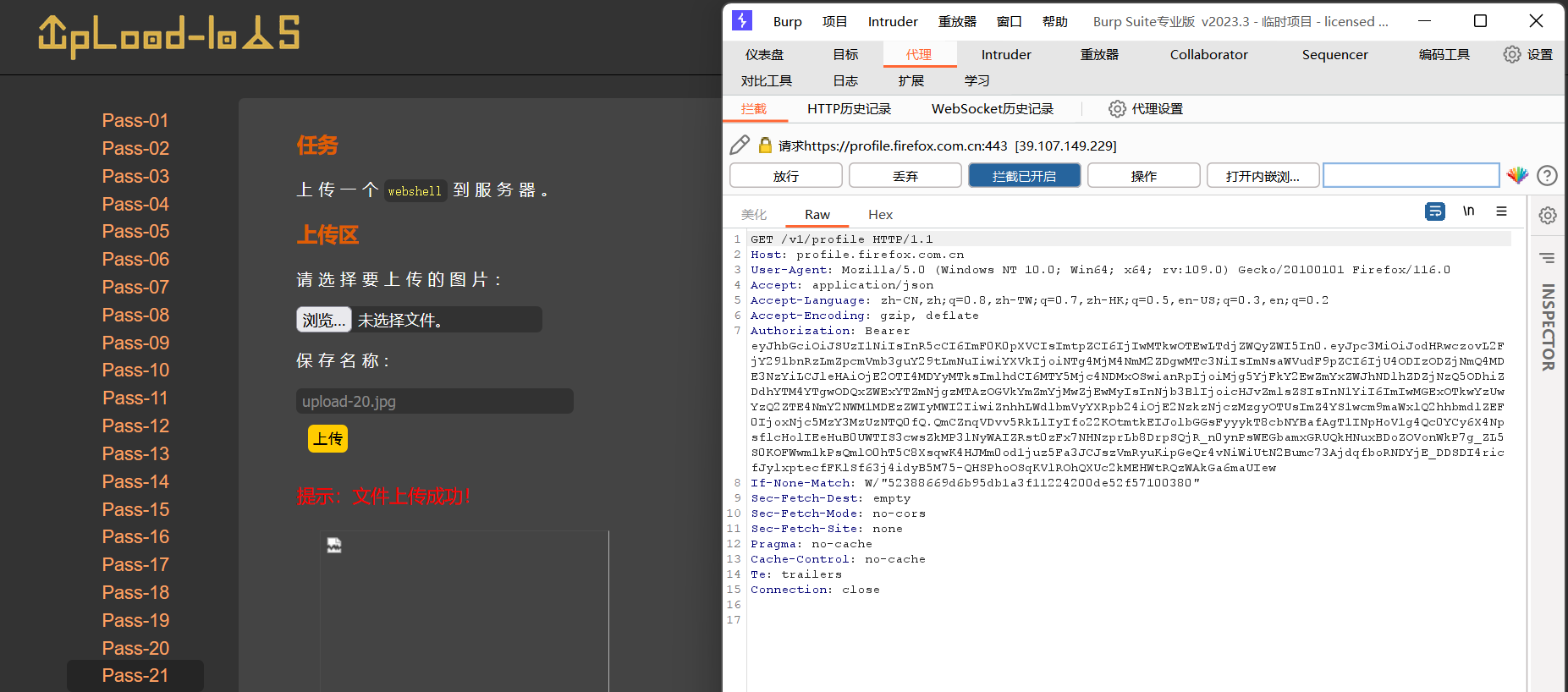The width and height of the screenshot is (1568, 692).
Task: Switch to the 重放器 tool tab
Action: [x=1099, y=54]
